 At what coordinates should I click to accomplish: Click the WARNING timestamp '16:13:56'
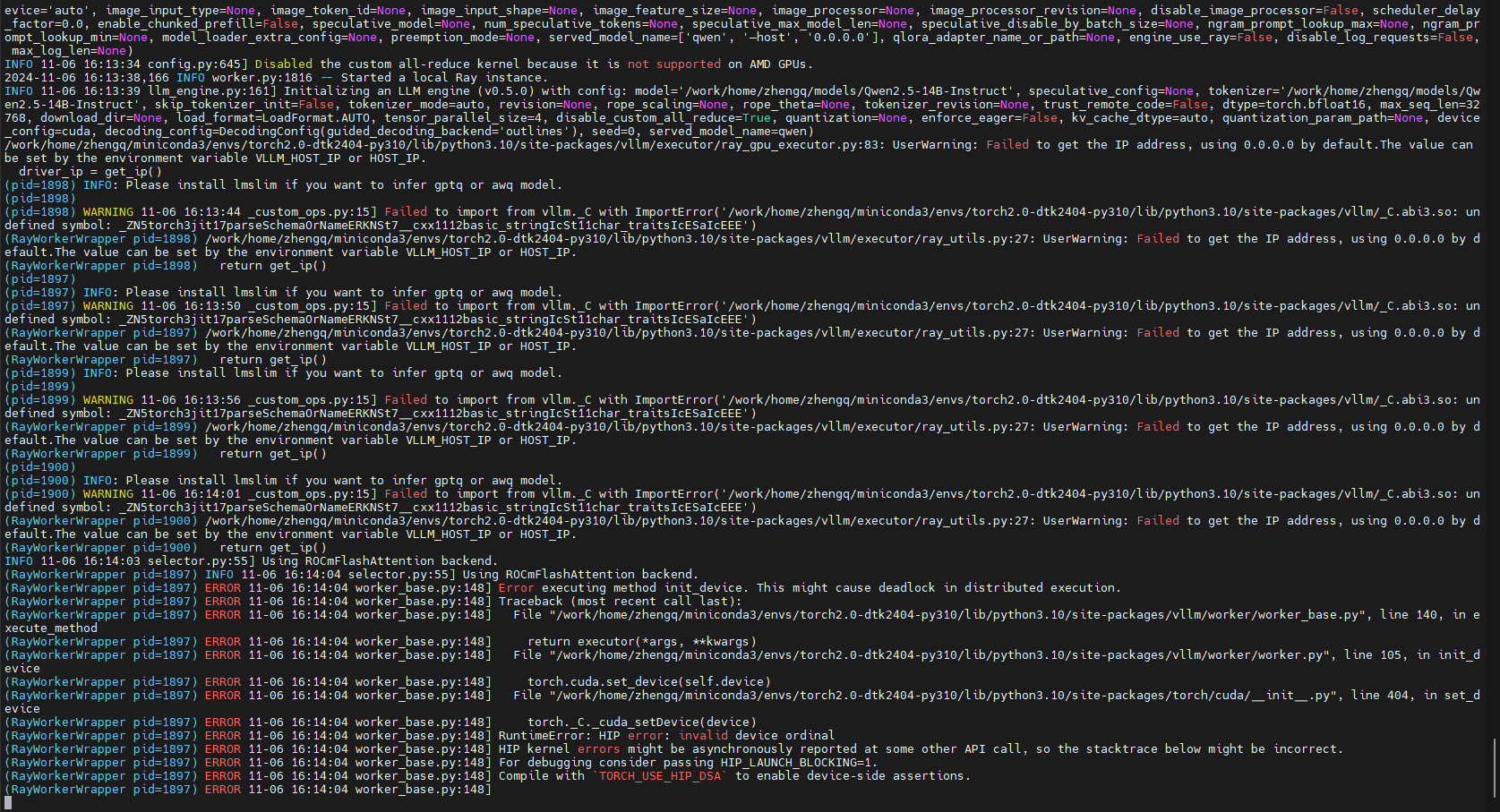coord(212,400)
